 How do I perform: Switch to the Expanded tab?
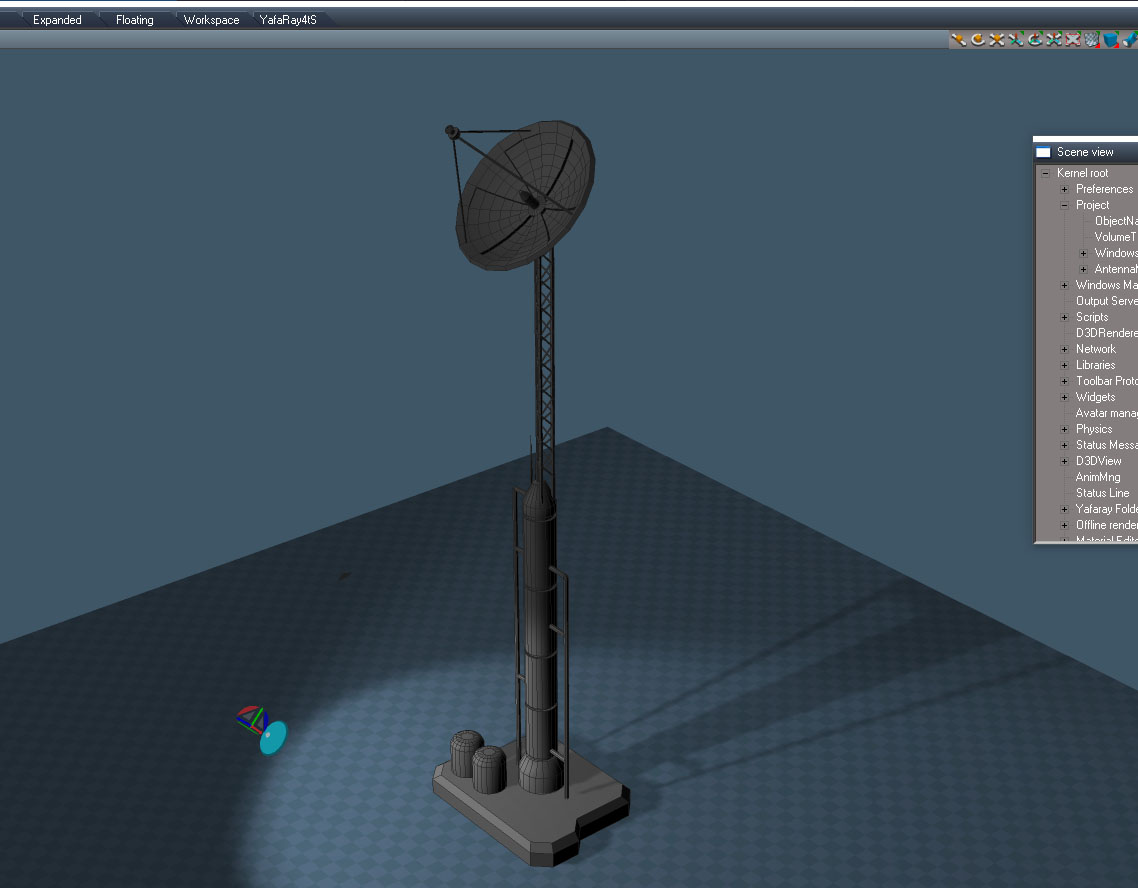57,20
